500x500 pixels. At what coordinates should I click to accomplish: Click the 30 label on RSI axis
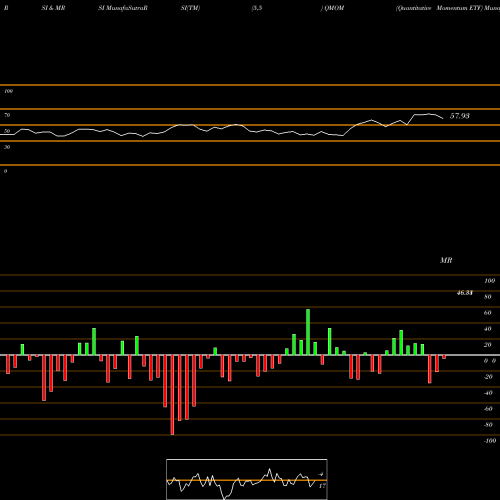[7, 147]
